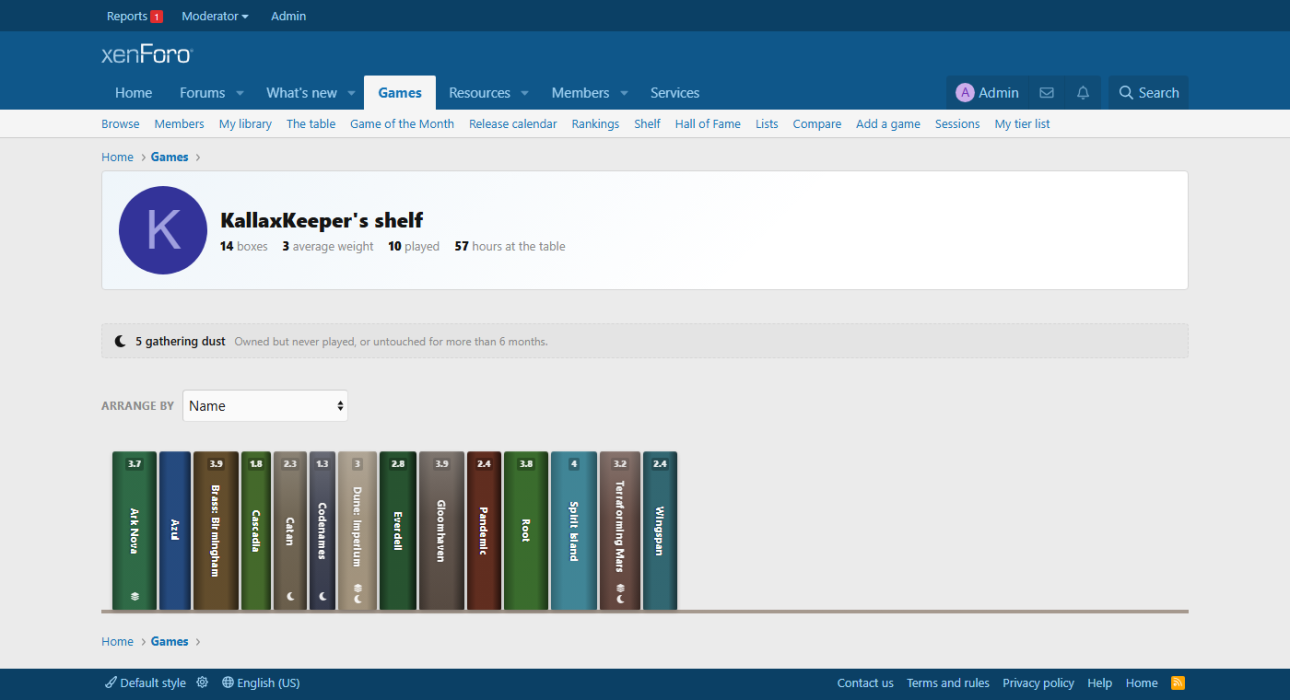Open the Forums tab
Viewport: 1290px width, 700px height.
203,93
